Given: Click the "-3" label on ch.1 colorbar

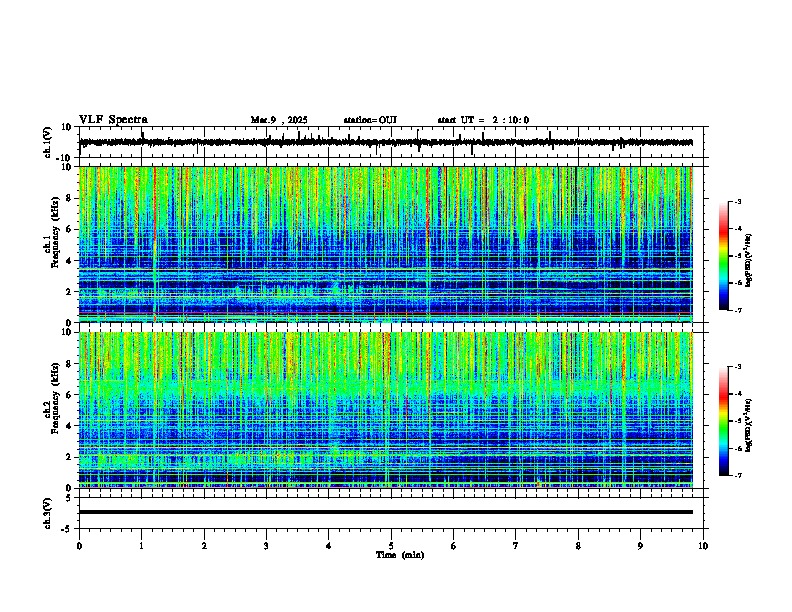Looking at the screenshot, I should (737, 202).
